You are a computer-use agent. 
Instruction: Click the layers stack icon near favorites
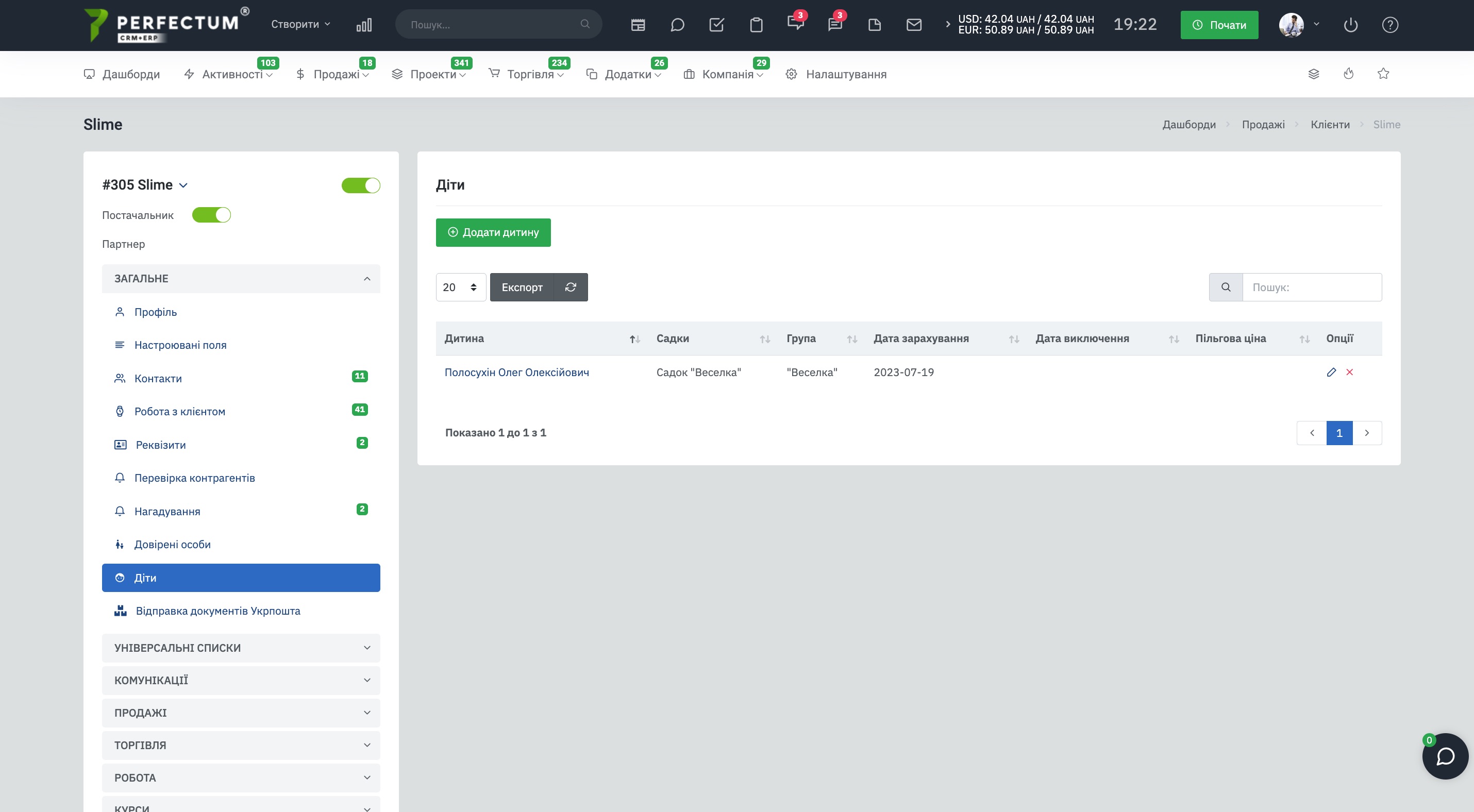[x=1314, y=74]
